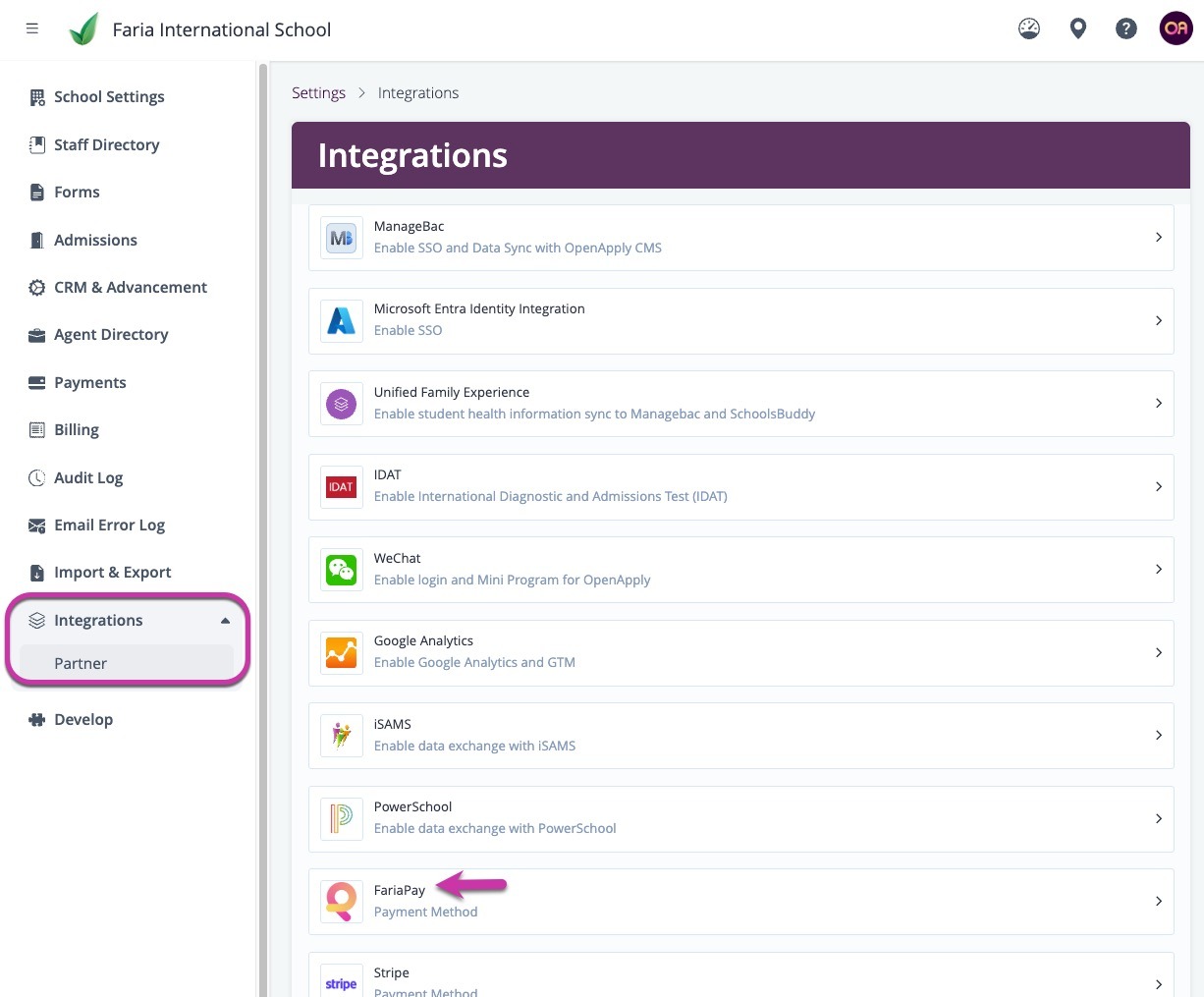1204x997 pixels.
Task: Navigate to Admissions
Action: pyautogui.click(x=95, y=241)
